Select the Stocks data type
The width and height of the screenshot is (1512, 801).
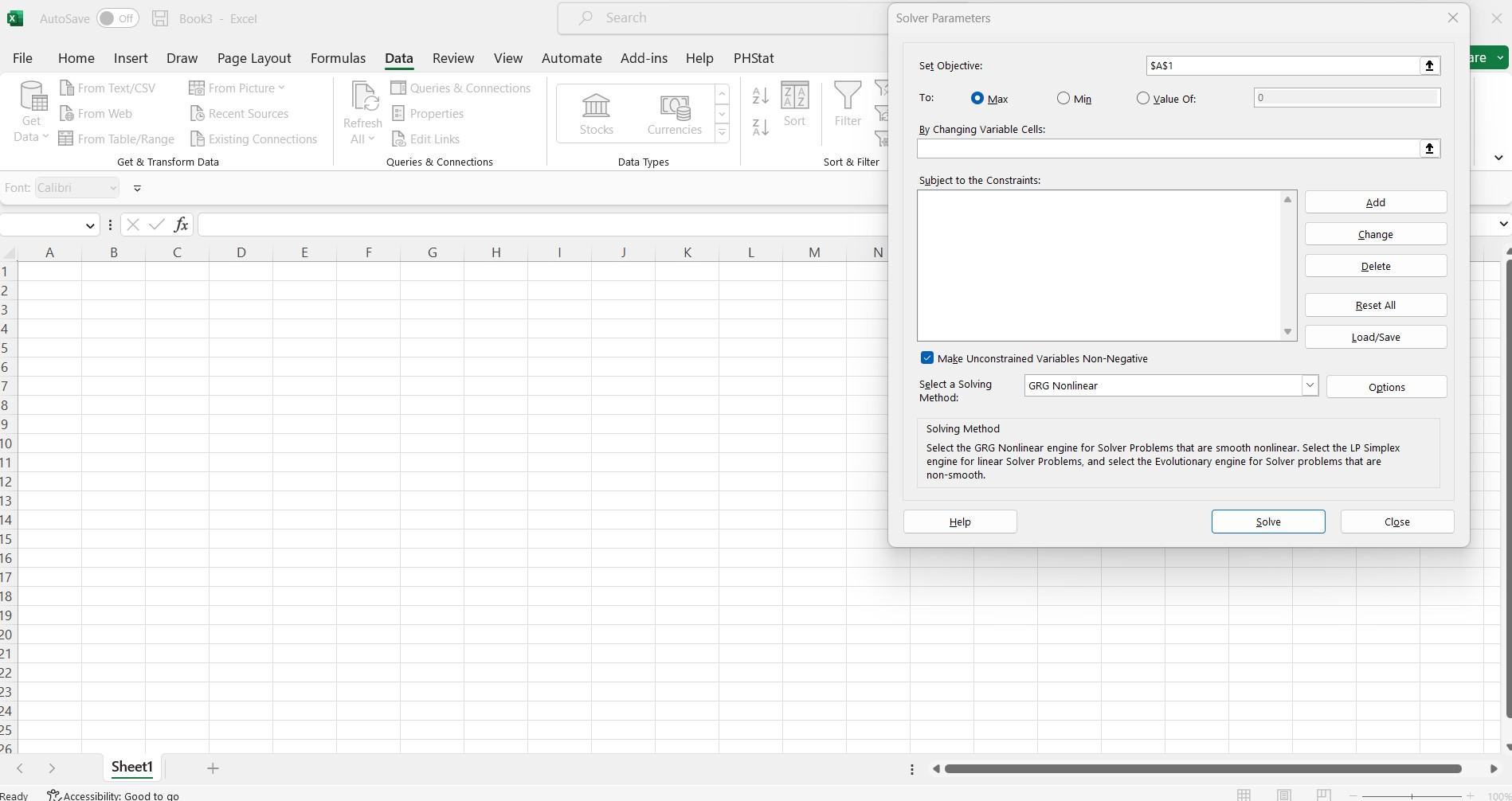point(596,113)
